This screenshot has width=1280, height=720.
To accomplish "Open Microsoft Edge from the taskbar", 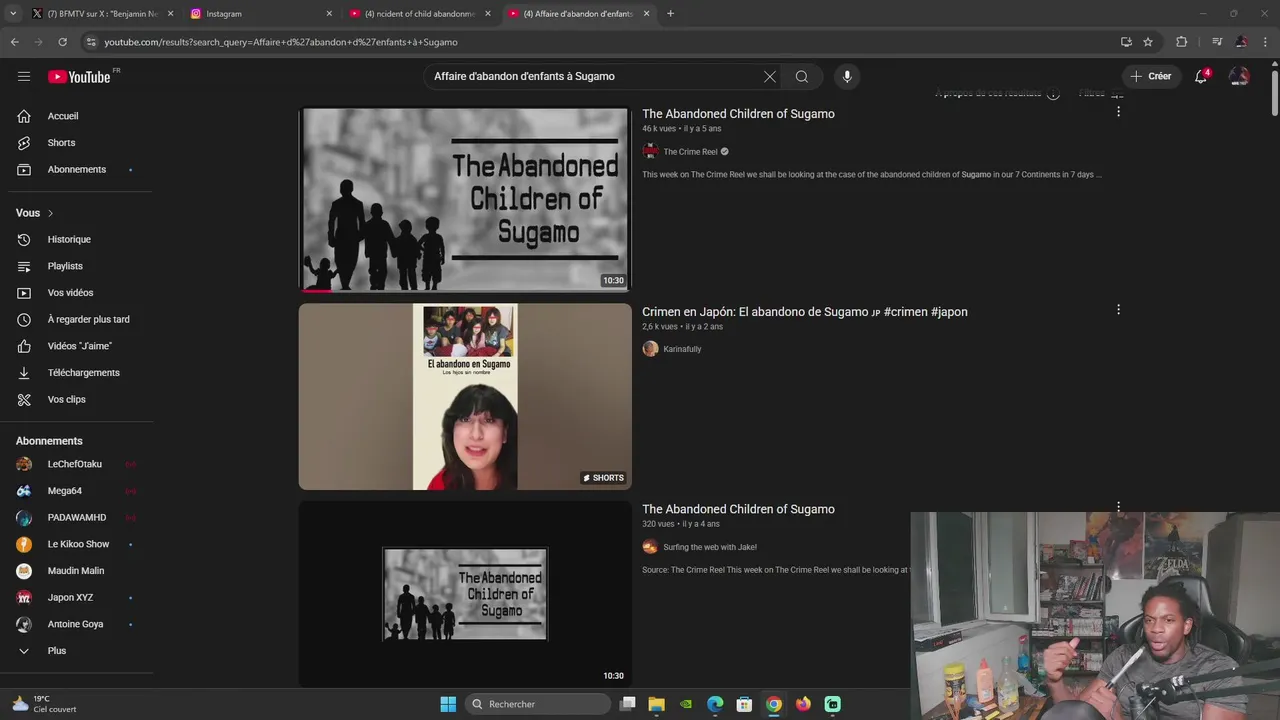I will (x=715, y=704).
